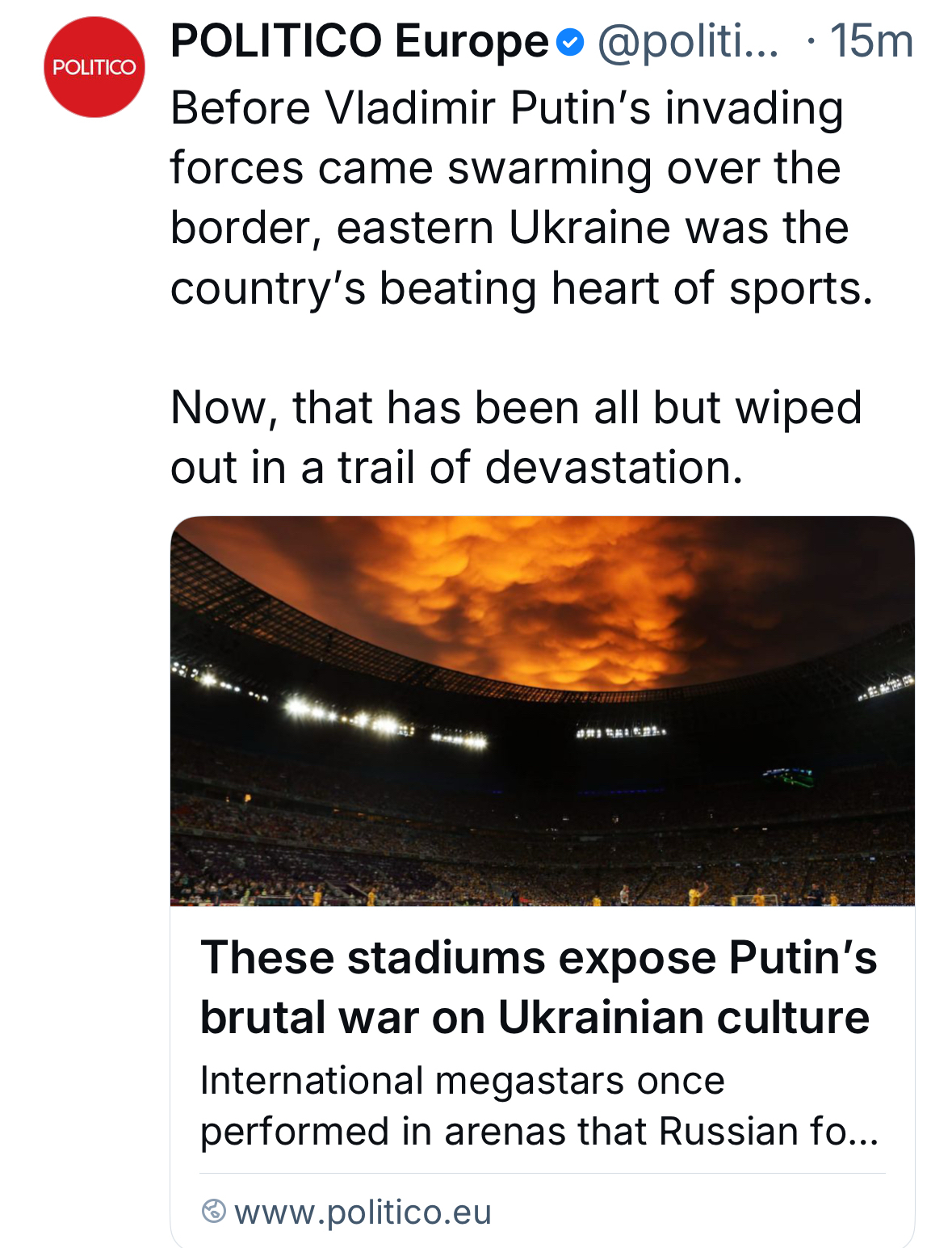The height and width of the screenshot is (1248, 952).
Task: Tap the truncated @politi... handle
Action: click(688, 42)
